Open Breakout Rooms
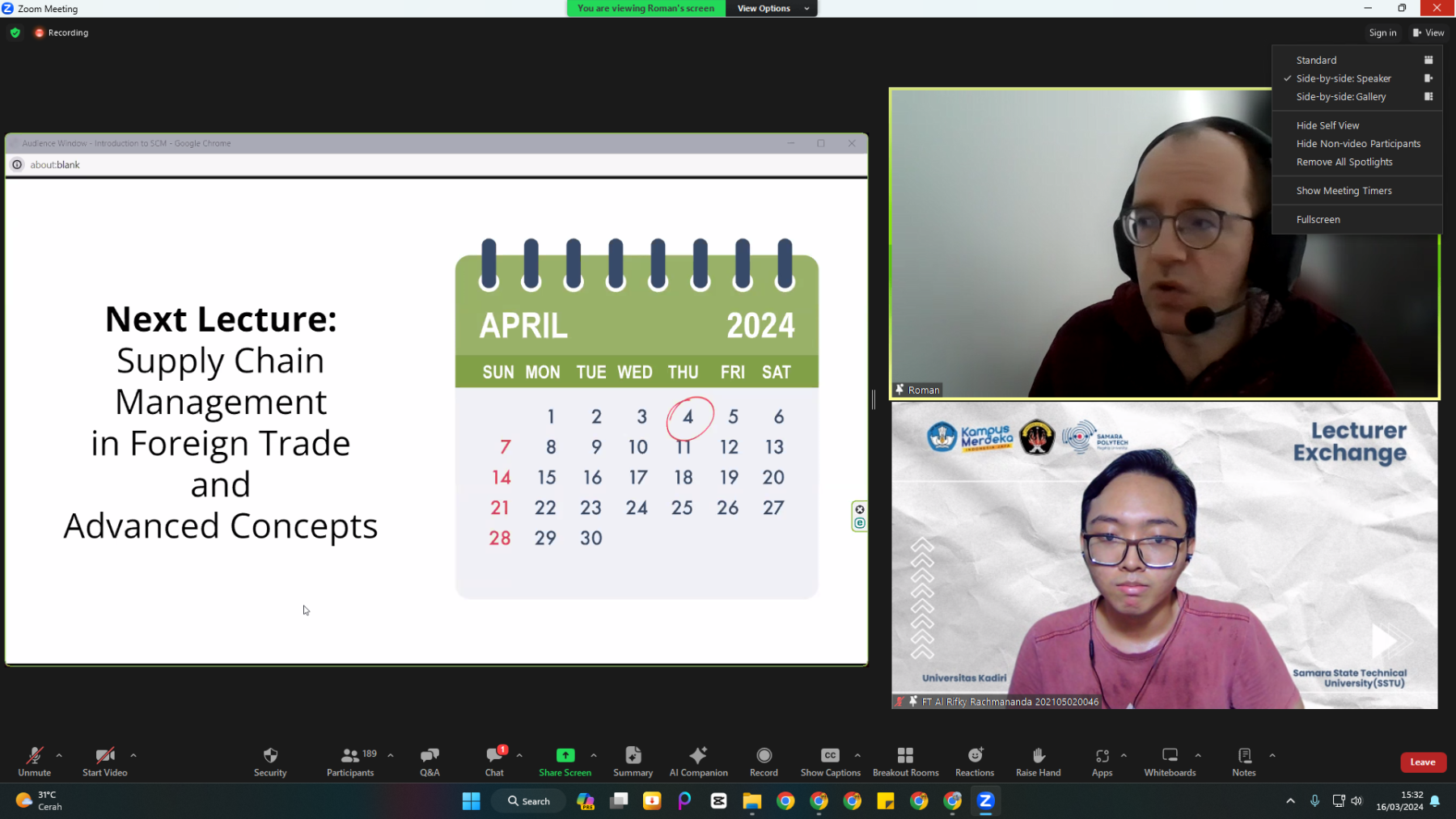Image resolution: width=1456 pixels, height=819 pixels. click(x=905, y=762)
